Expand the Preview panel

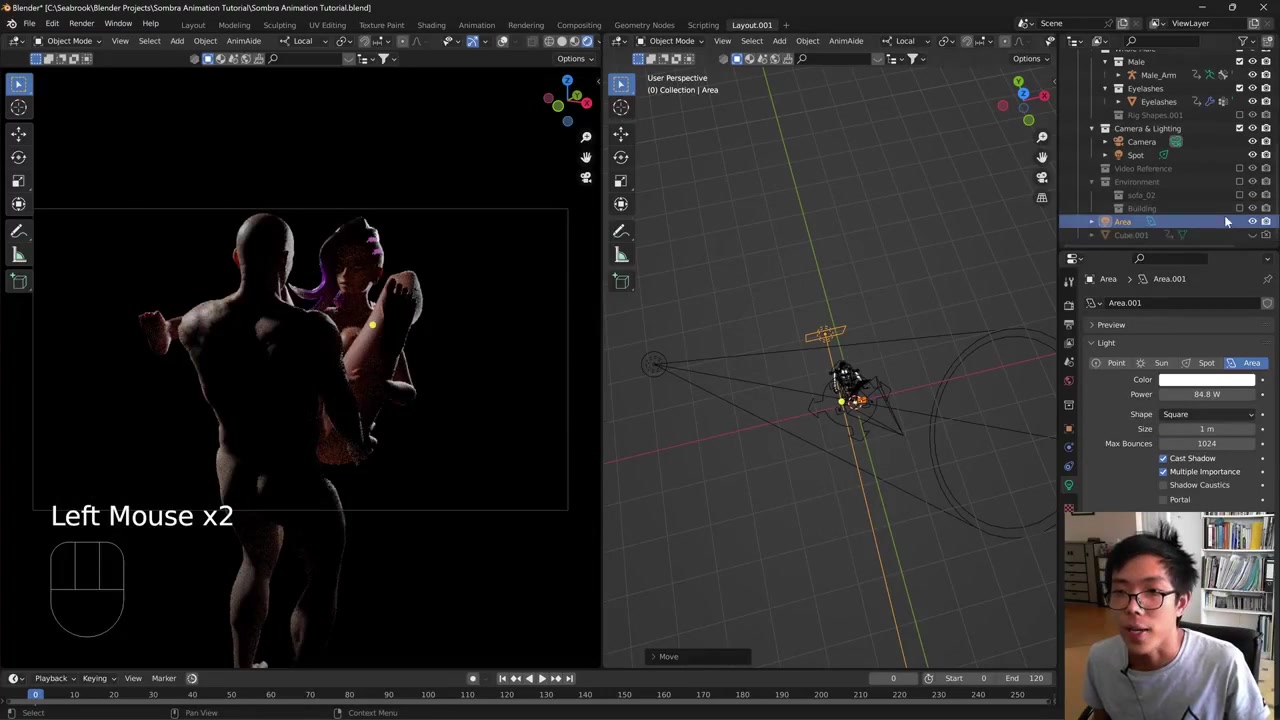point(1110,325)
